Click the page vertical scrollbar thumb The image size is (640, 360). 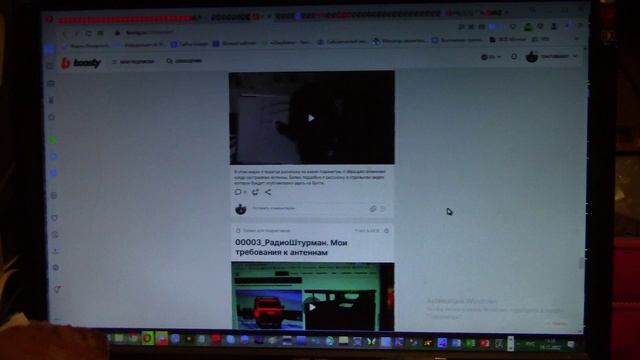pyautogui.click(x=581, y=264)
